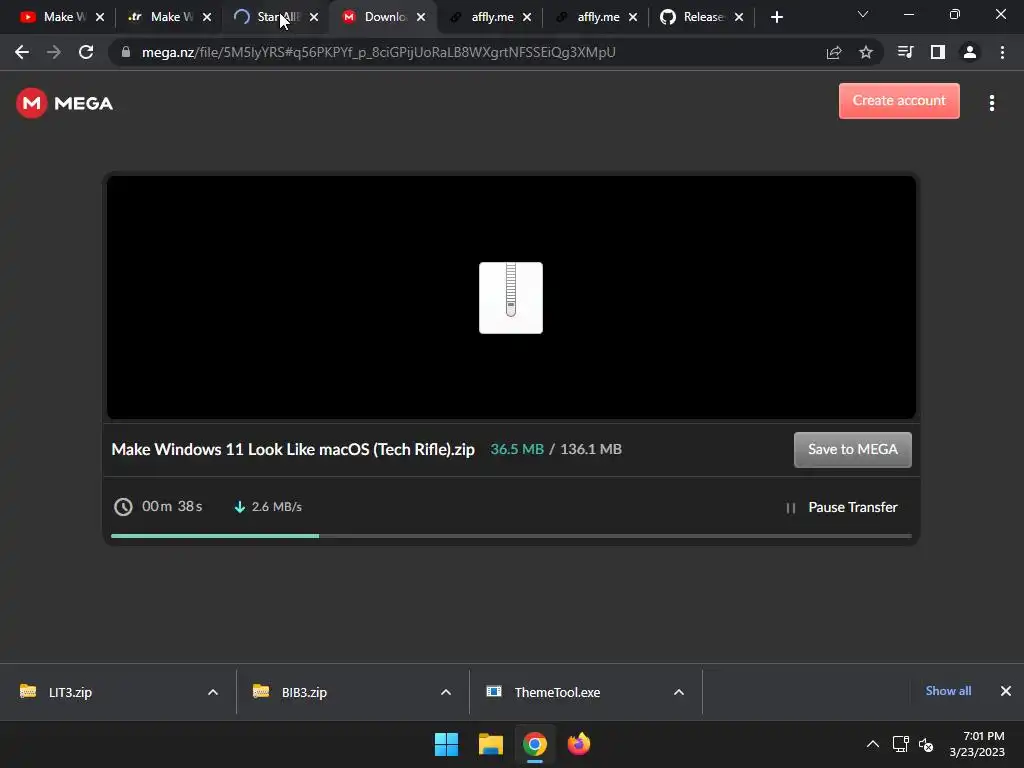Expand ThemeTool.exe download options chevron
Image resolution: width=1024 pixels, height=768 pixels.
tap(679, 692)
